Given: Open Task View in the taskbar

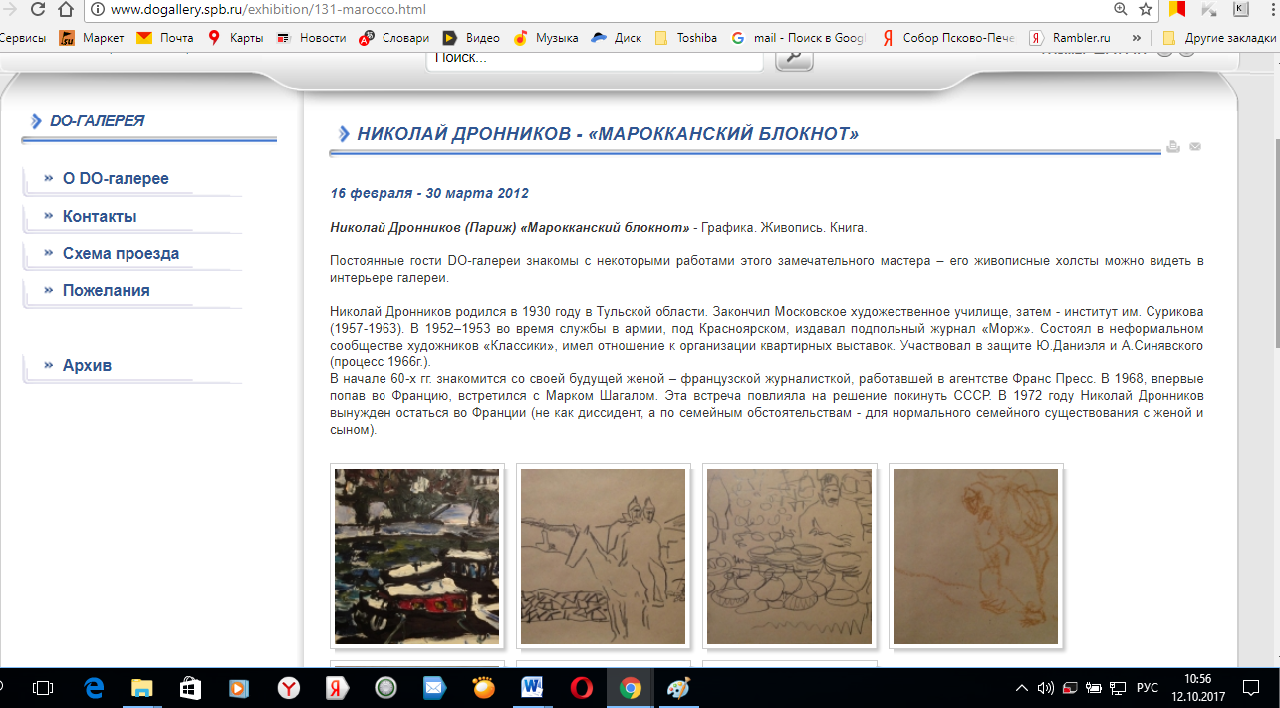Looking at the screenshot, I should [x=43, y=688].
